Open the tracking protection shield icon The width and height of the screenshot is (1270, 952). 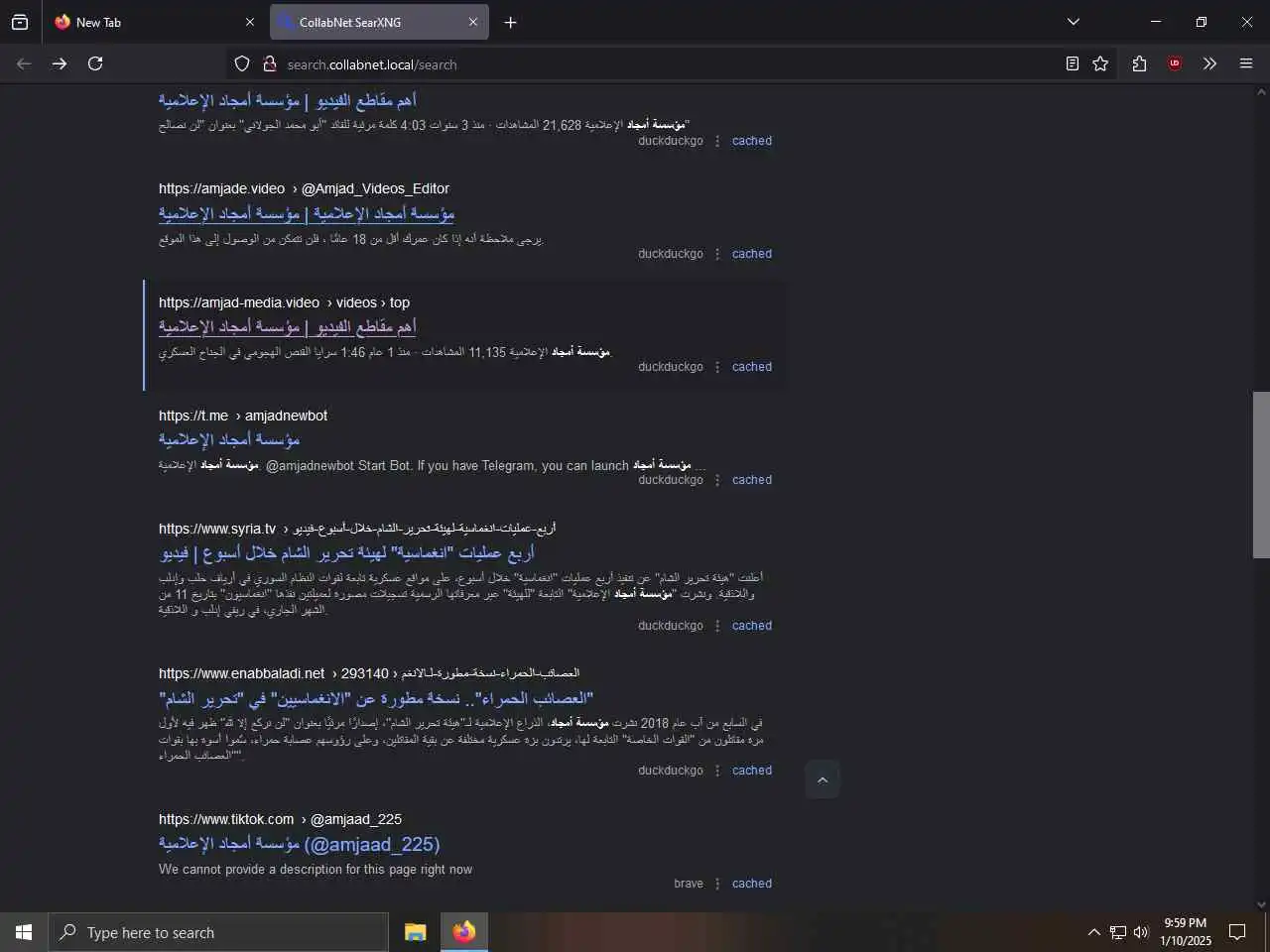pos(241,64)
